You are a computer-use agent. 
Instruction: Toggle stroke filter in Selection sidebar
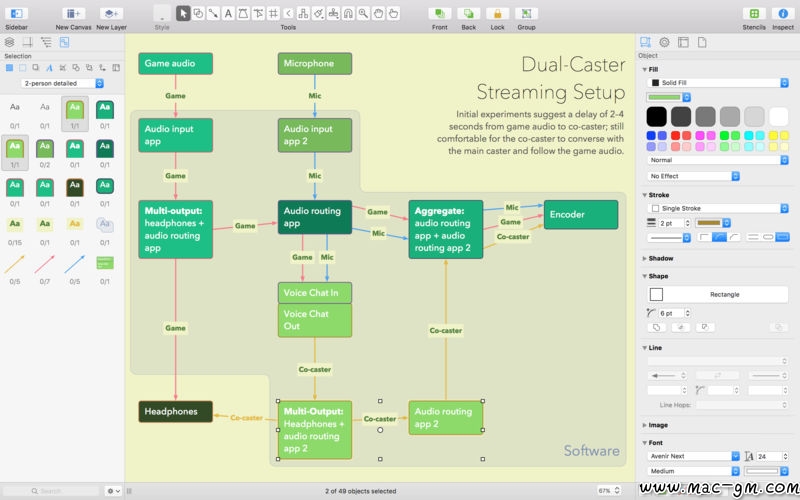point(22,68)
